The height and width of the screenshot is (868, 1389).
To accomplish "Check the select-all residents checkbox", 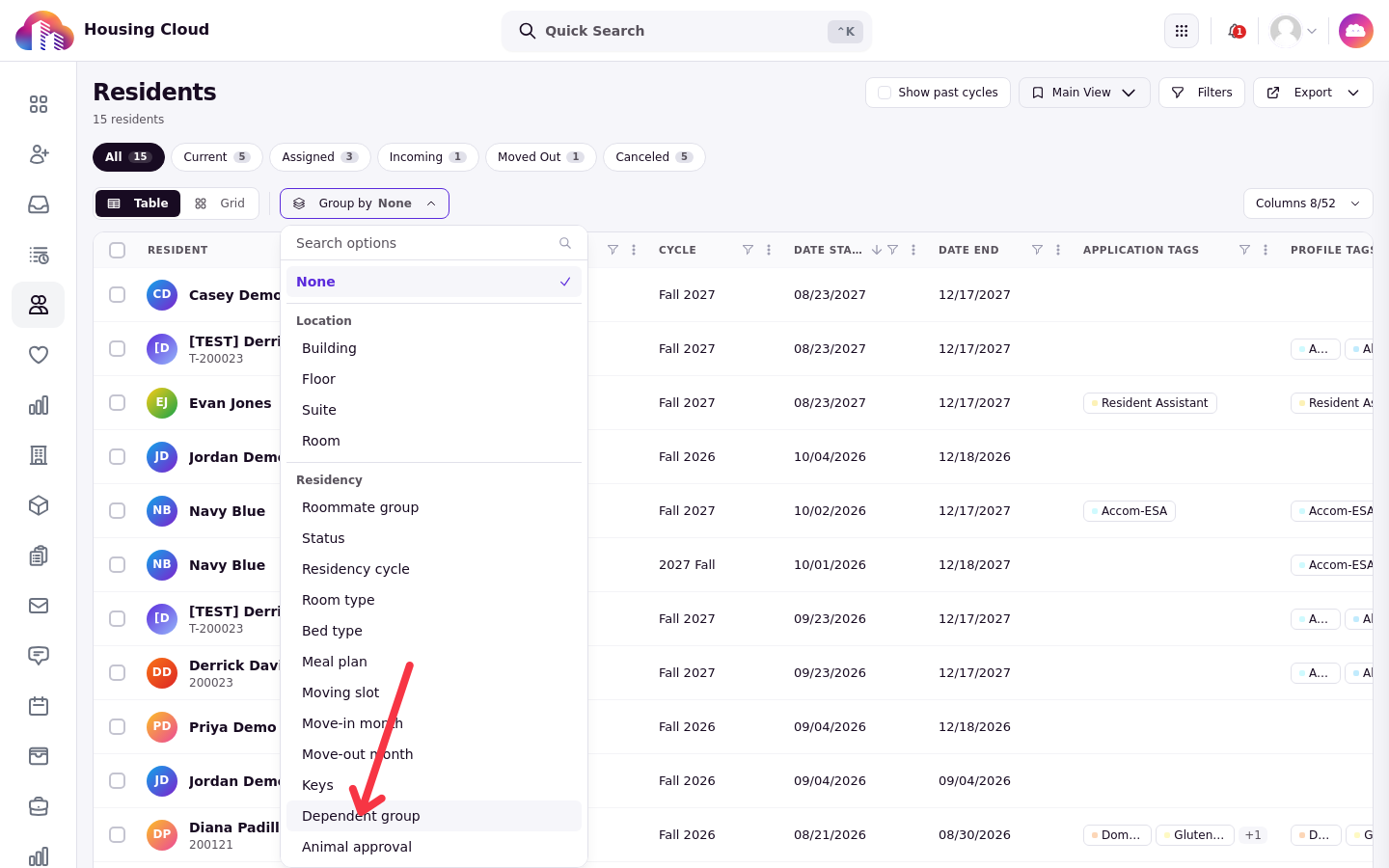I will [x=118, y=250].
